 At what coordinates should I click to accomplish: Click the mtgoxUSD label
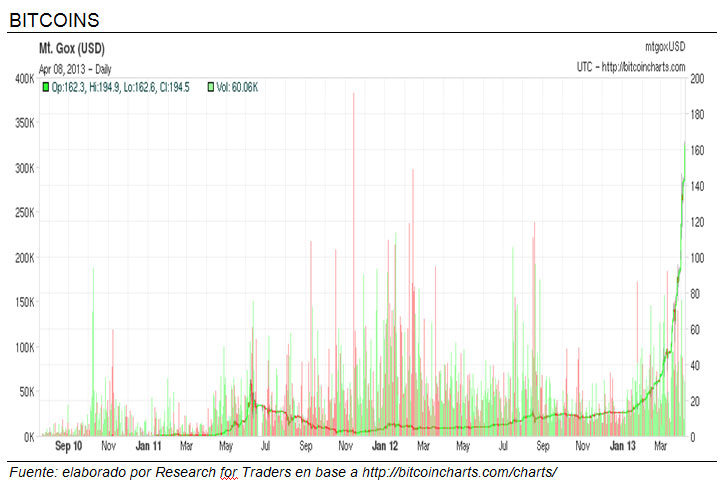[x=665, y=47]
